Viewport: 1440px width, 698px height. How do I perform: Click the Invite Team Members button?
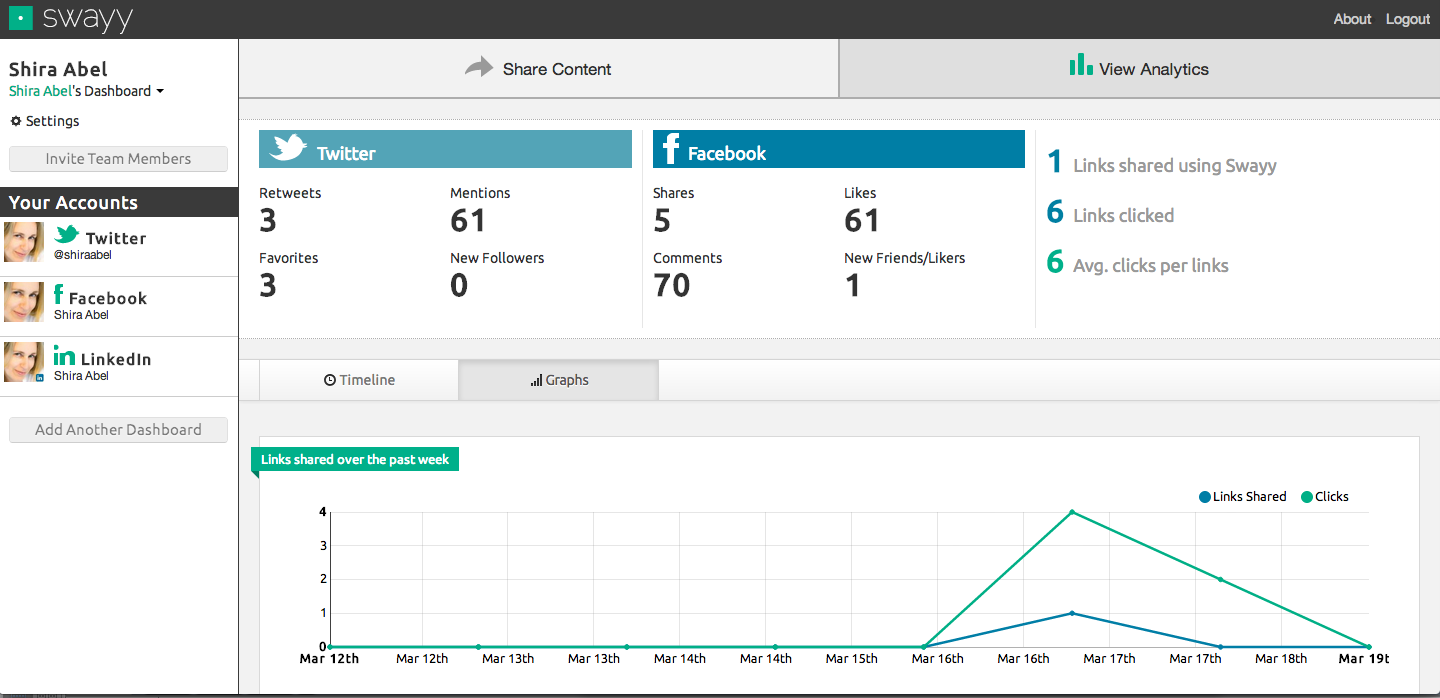click(x=118, y=158)
